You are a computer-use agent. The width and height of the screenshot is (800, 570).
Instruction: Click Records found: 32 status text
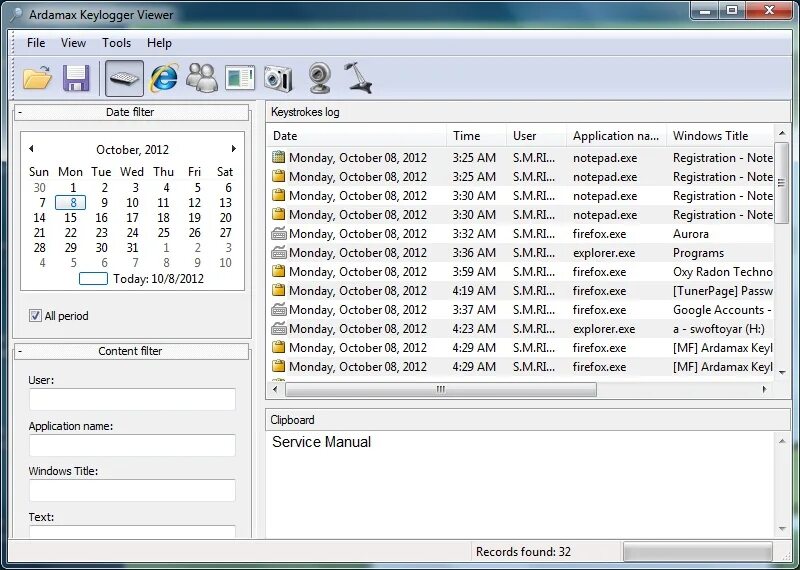pyautogui.click(x=523, y=552)
